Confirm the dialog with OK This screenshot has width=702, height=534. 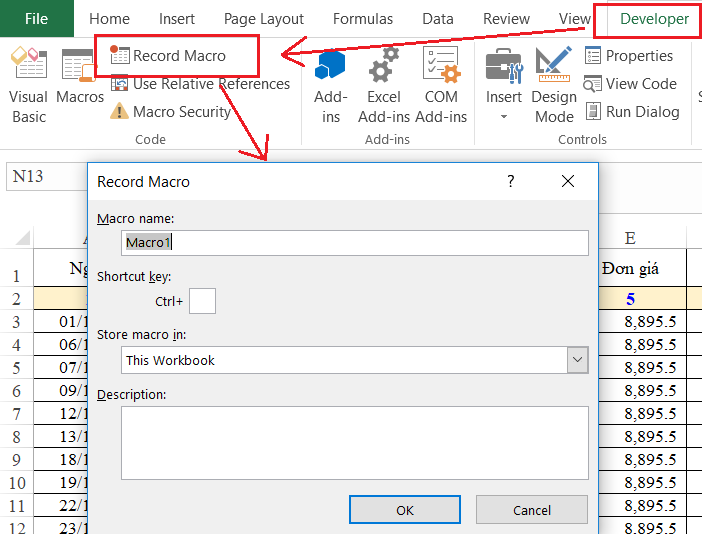(405, 510)
